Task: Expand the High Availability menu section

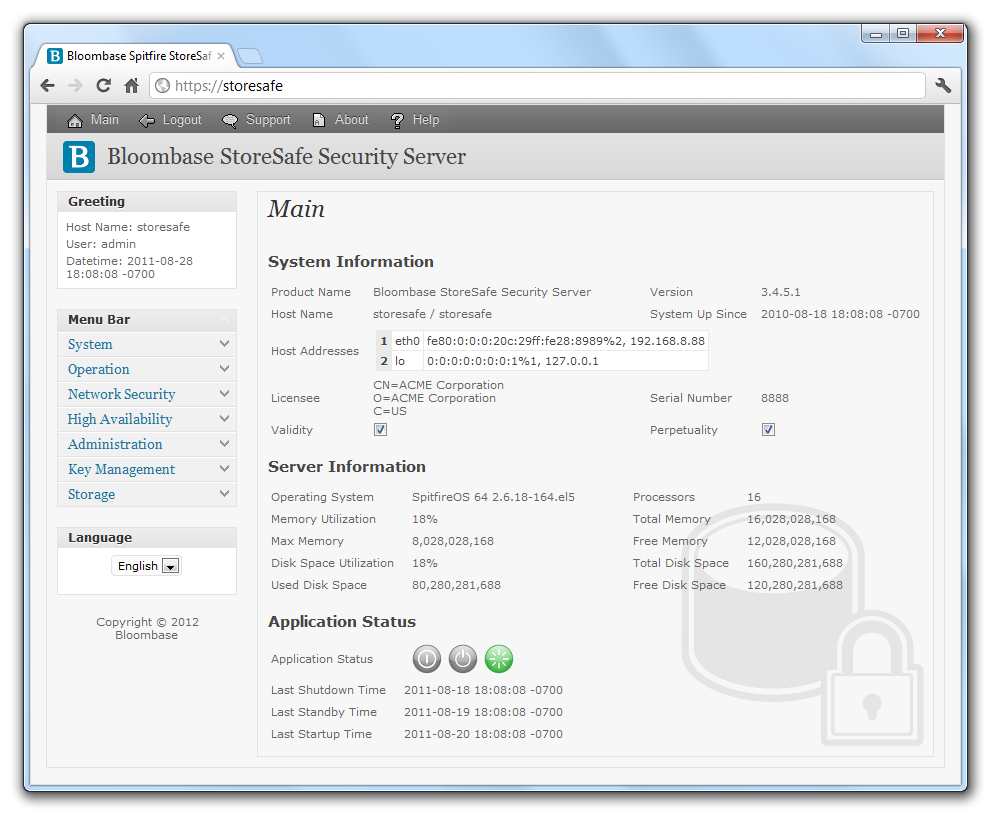Action: point(147,419)
